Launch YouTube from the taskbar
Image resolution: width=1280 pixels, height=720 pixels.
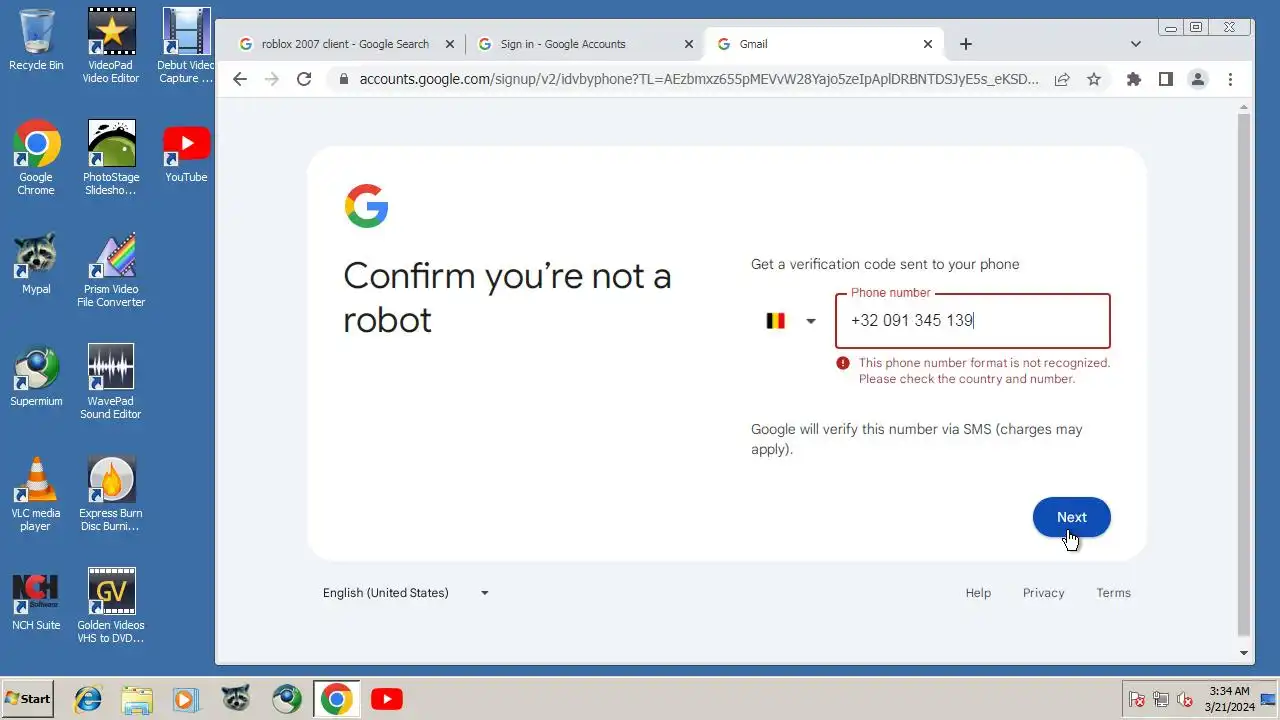tap(387, 699)
